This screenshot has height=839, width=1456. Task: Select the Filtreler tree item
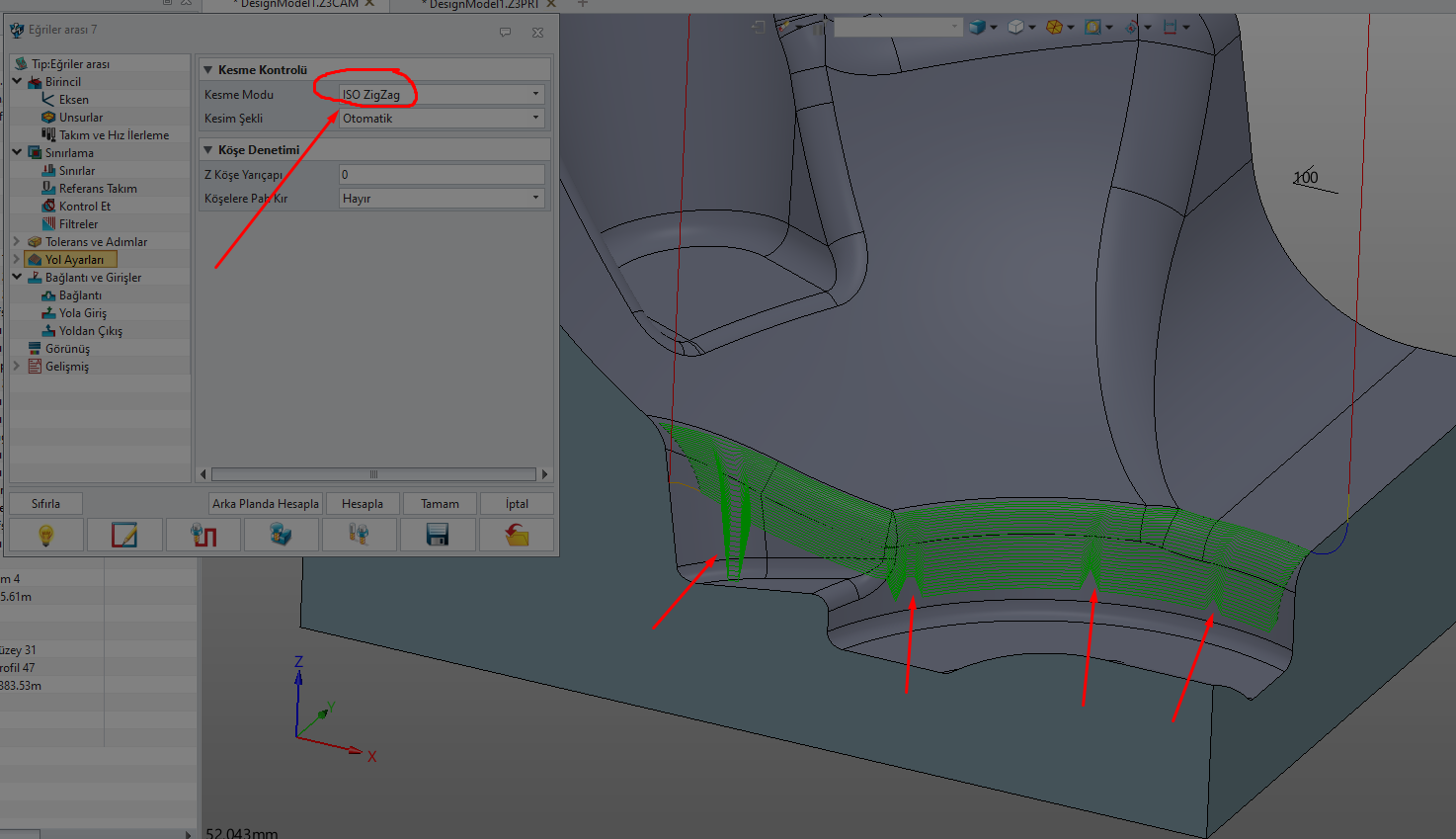click(x=78, y=224)
